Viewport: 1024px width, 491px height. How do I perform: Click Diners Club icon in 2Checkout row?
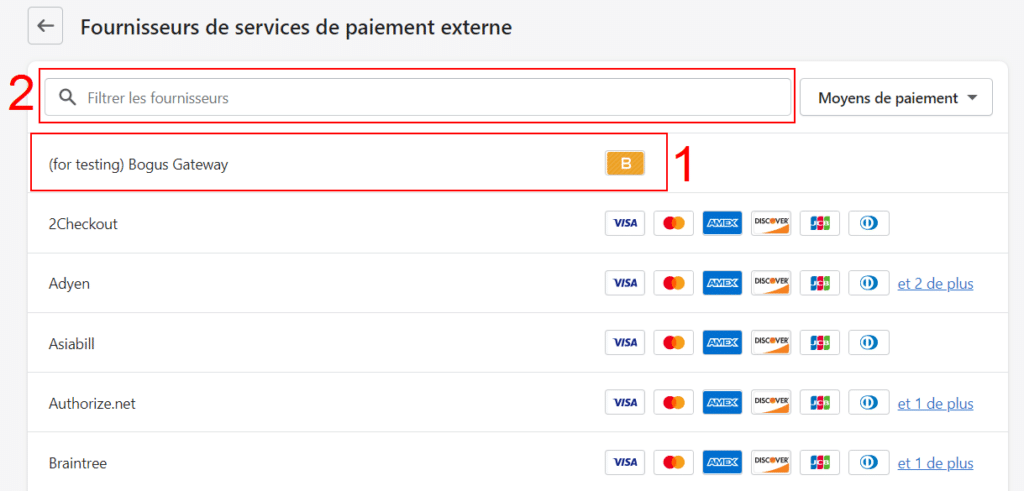point(868,223)
